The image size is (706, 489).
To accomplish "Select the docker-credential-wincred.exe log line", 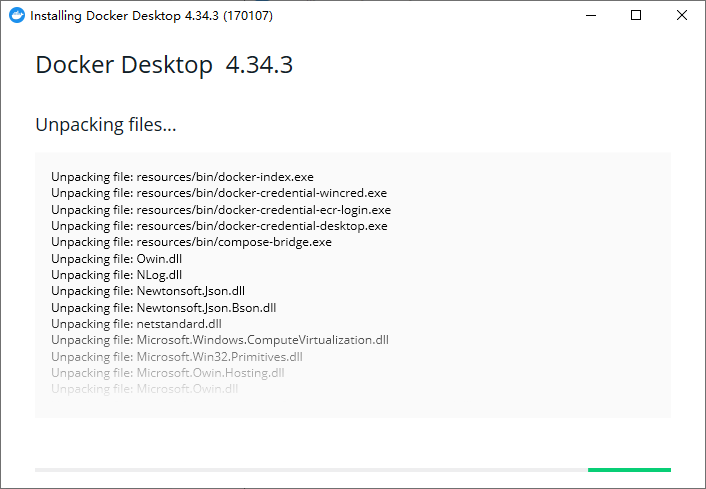I will pos(219,193).
